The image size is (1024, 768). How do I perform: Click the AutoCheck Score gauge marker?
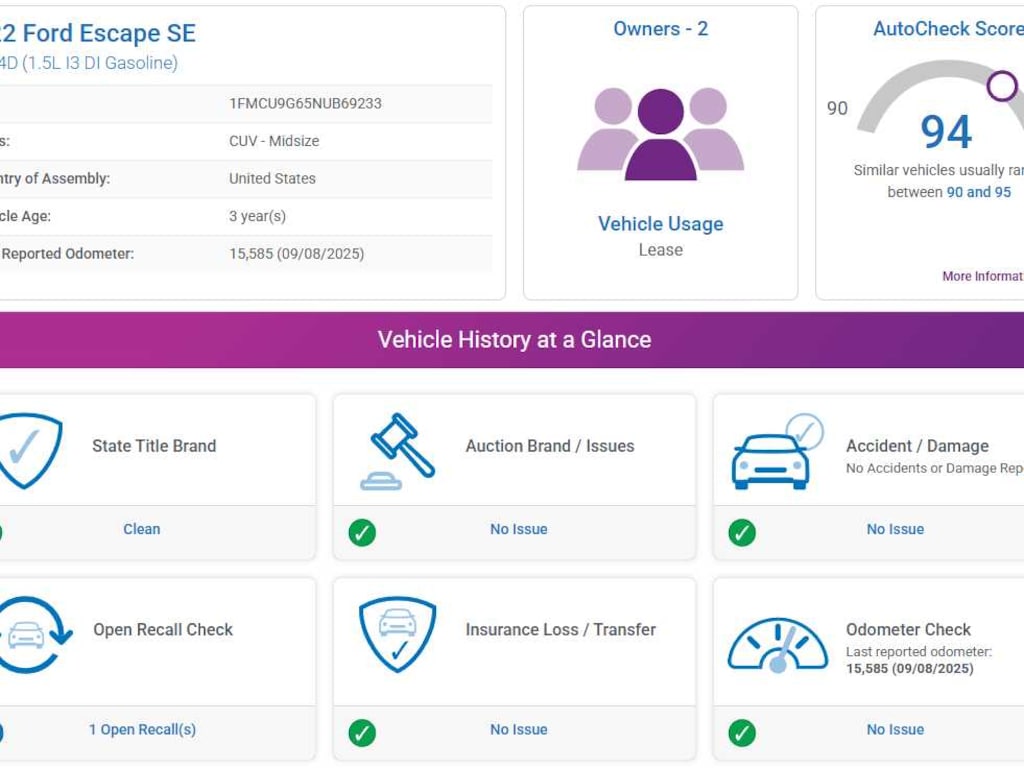coord(1002,86)
